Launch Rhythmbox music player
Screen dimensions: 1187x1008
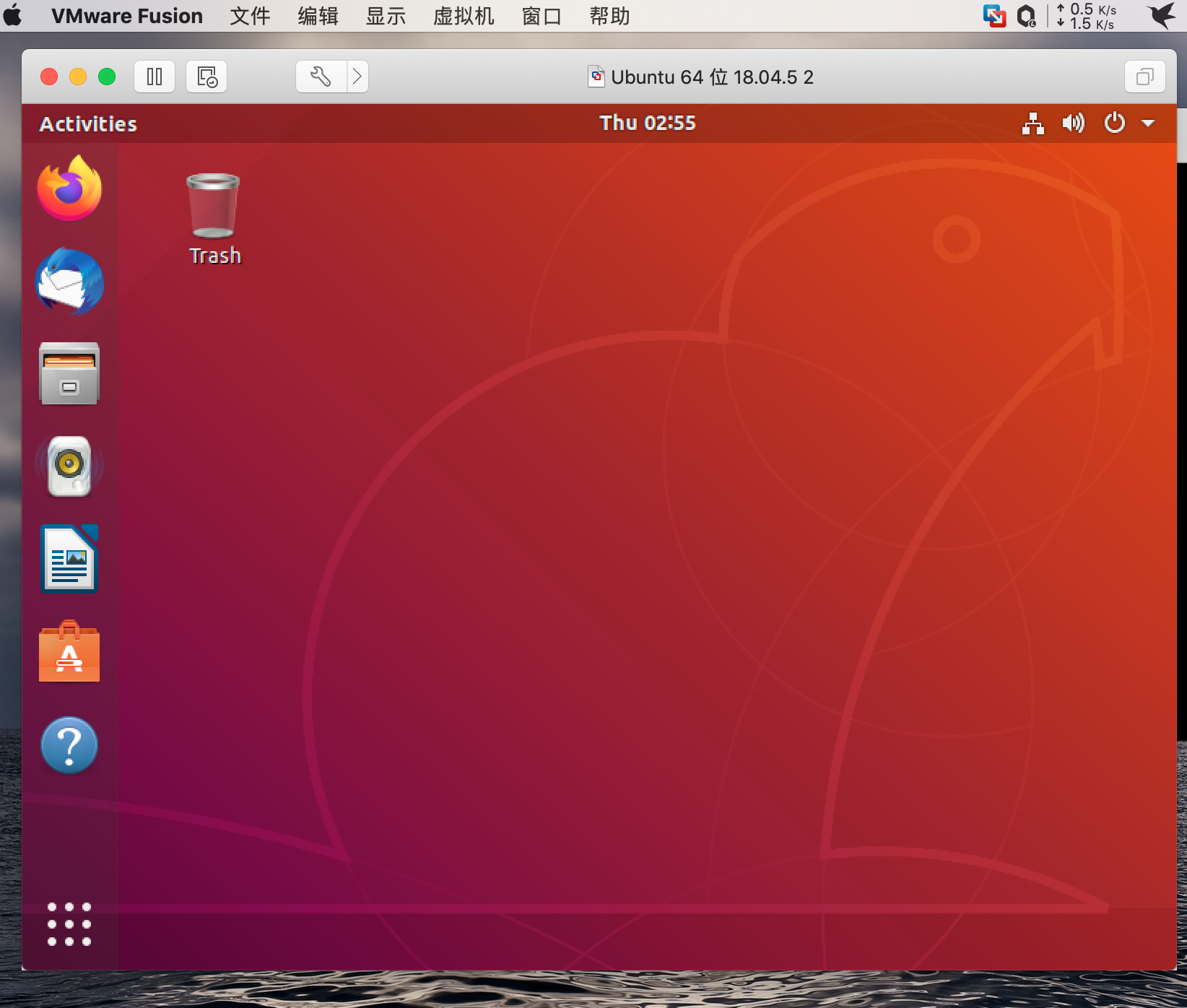[69, 466]
